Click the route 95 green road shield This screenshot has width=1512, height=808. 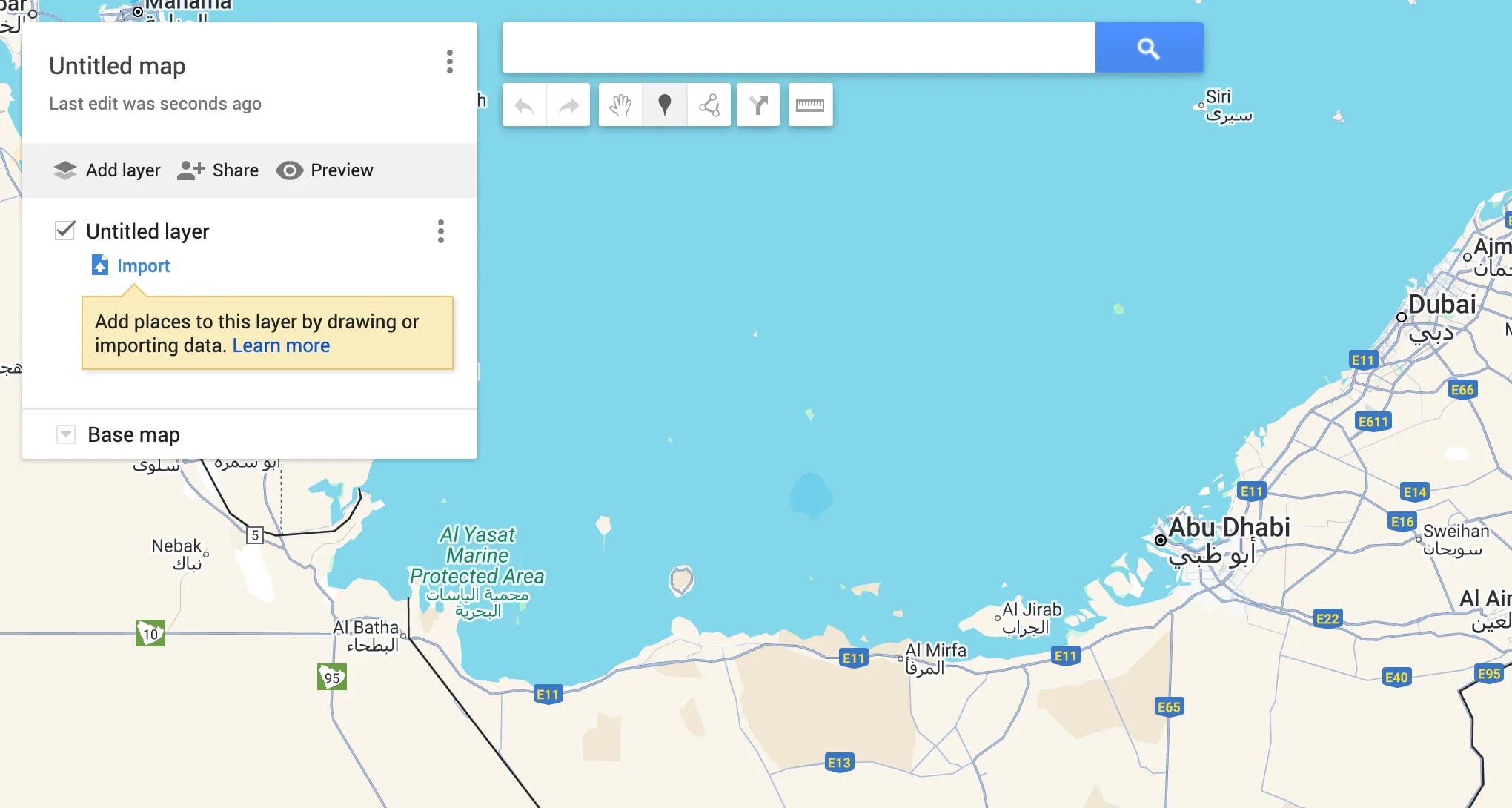tap(332, 677)
